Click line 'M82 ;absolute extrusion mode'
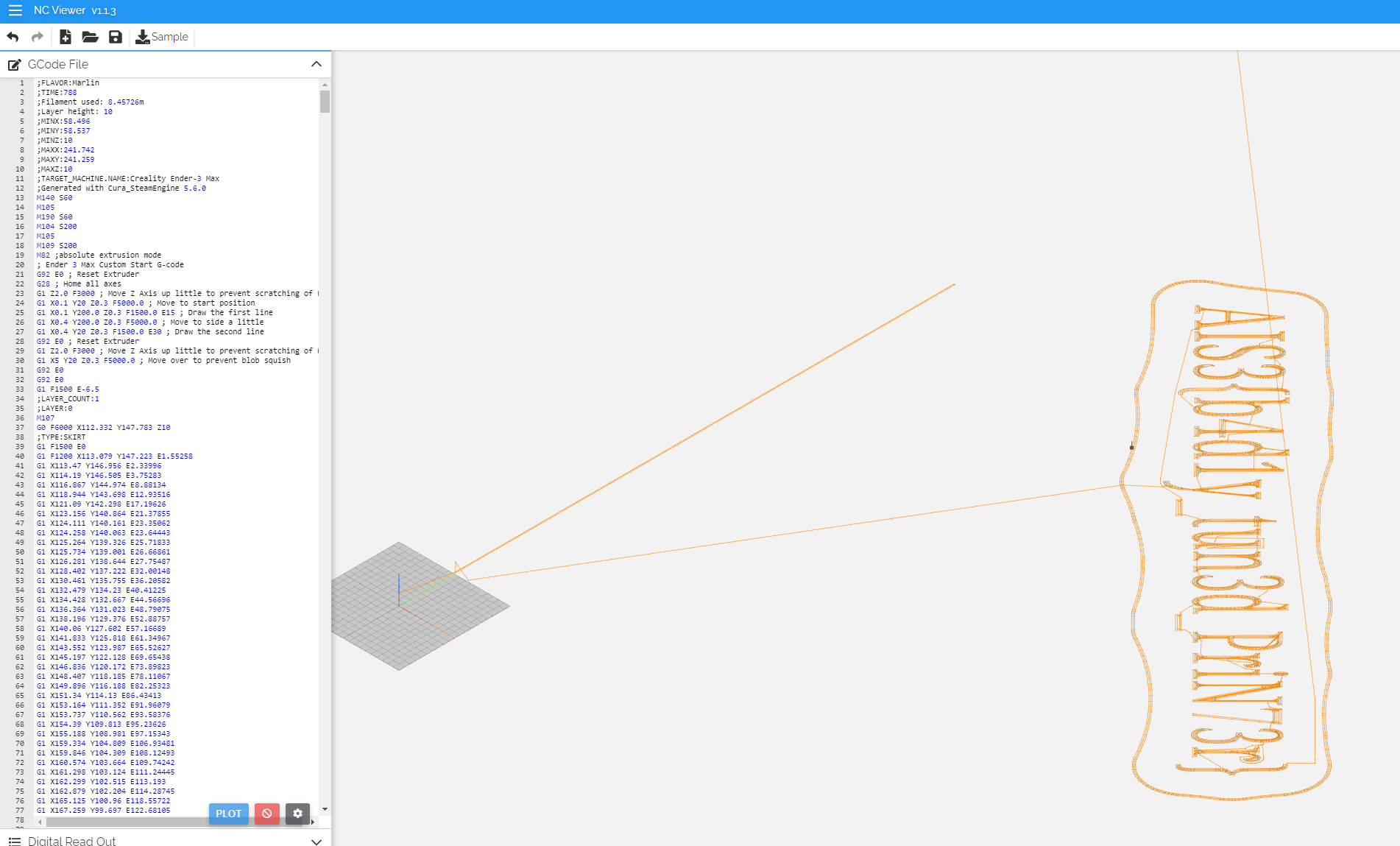The image size is (1400, 846). tap(99, 255)
